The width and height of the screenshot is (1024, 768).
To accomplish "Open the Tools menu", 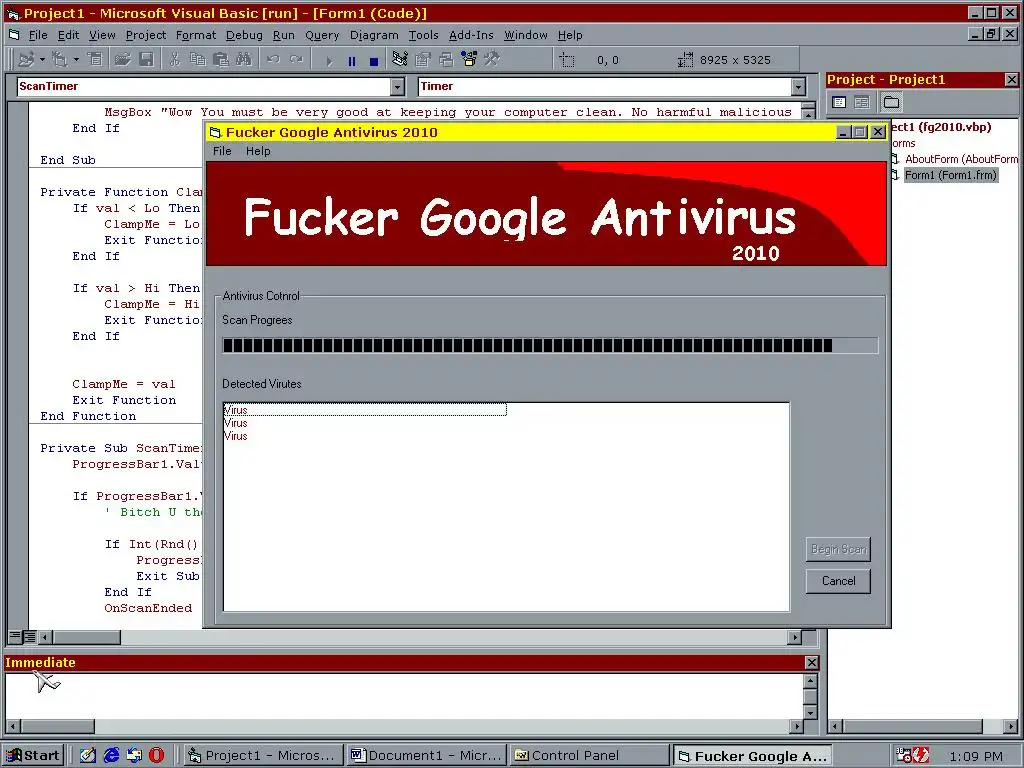I will coord(424,35).
